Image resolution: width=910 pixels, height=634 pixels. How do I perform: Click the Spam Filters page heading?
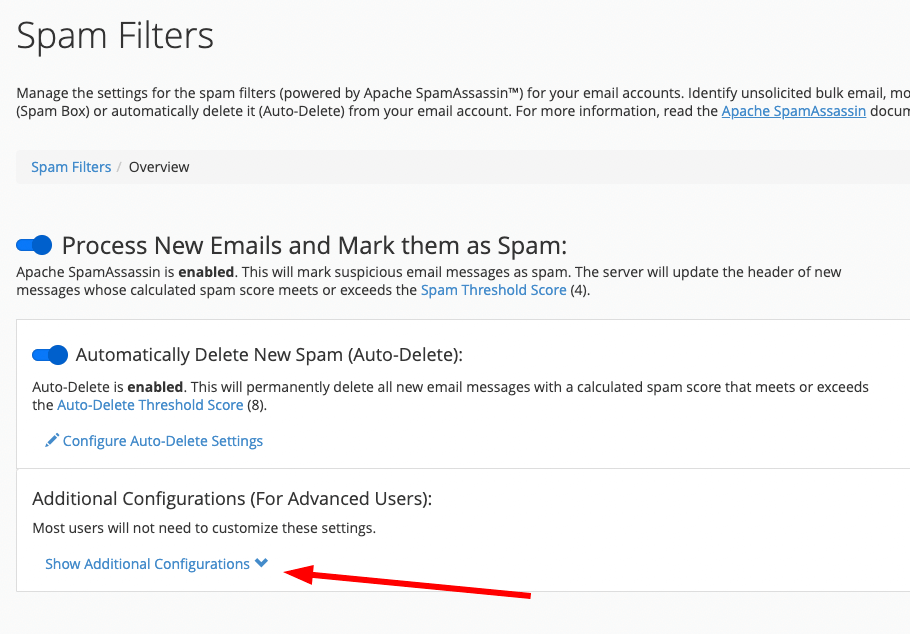pos(114,36)
